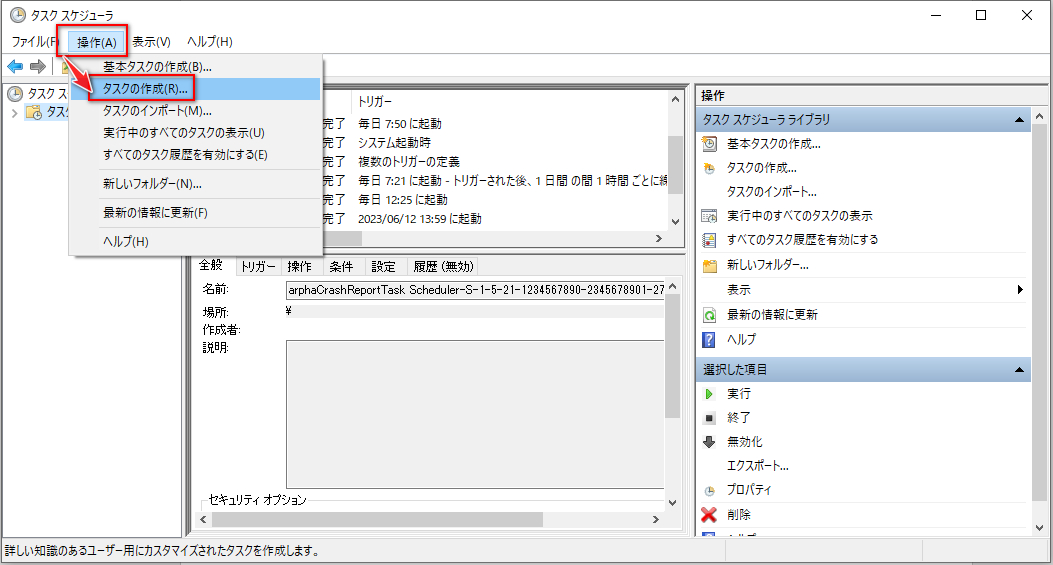
Task: Switch to the 操作 tab in the details
Action: click(x=300, y=267)
